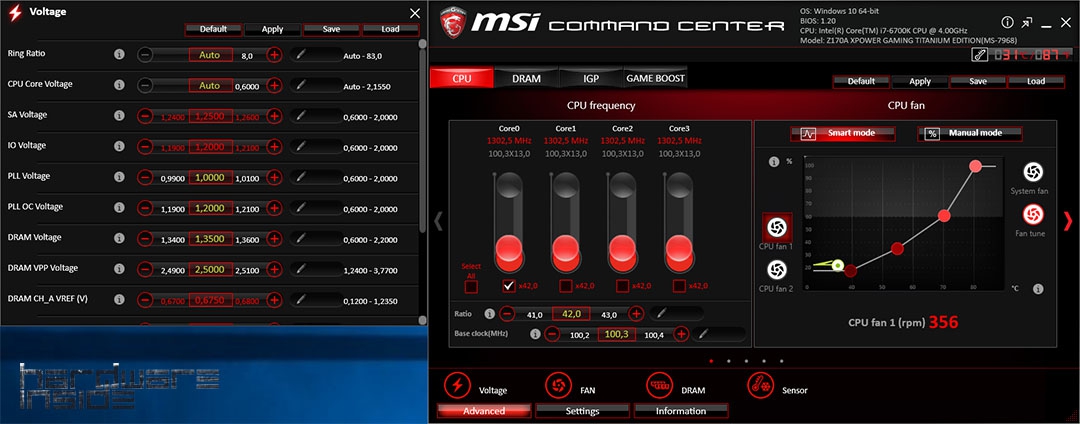The image size is (1080, 424).
Task: Start Fan tune icon
Action: pos(1032,215)
